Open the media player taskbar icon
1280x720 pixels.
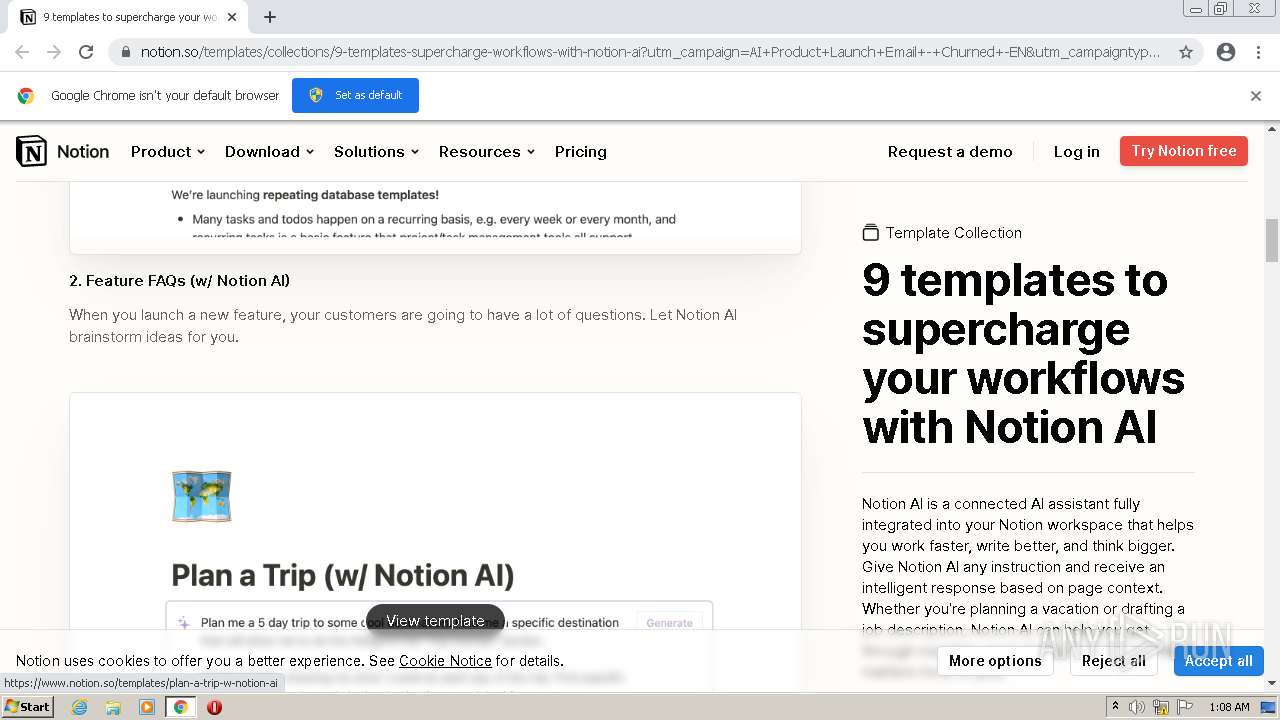click(147, 707)
